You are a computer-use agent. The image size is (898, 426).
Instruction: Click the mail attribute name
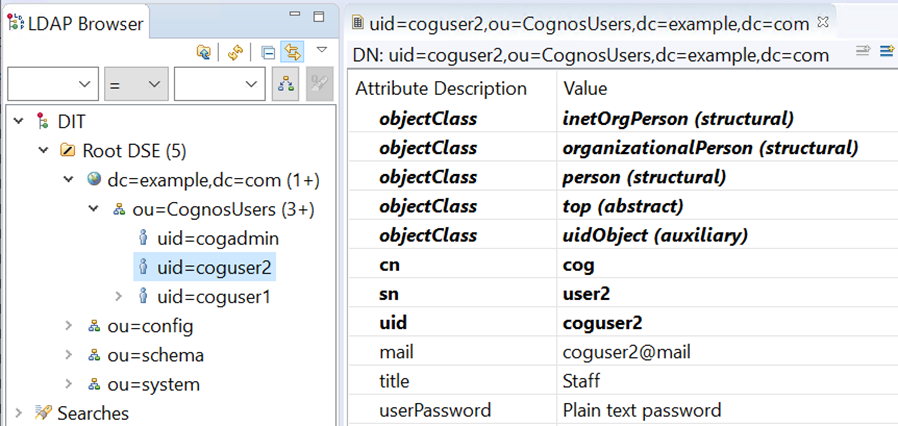(396, 353)
